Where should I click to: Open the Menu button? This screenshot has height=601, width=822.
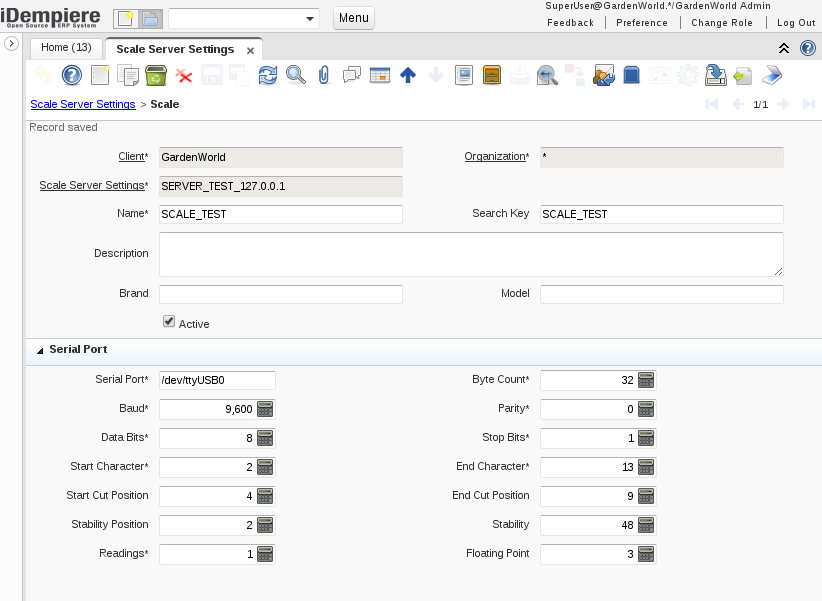pos(353,18)
